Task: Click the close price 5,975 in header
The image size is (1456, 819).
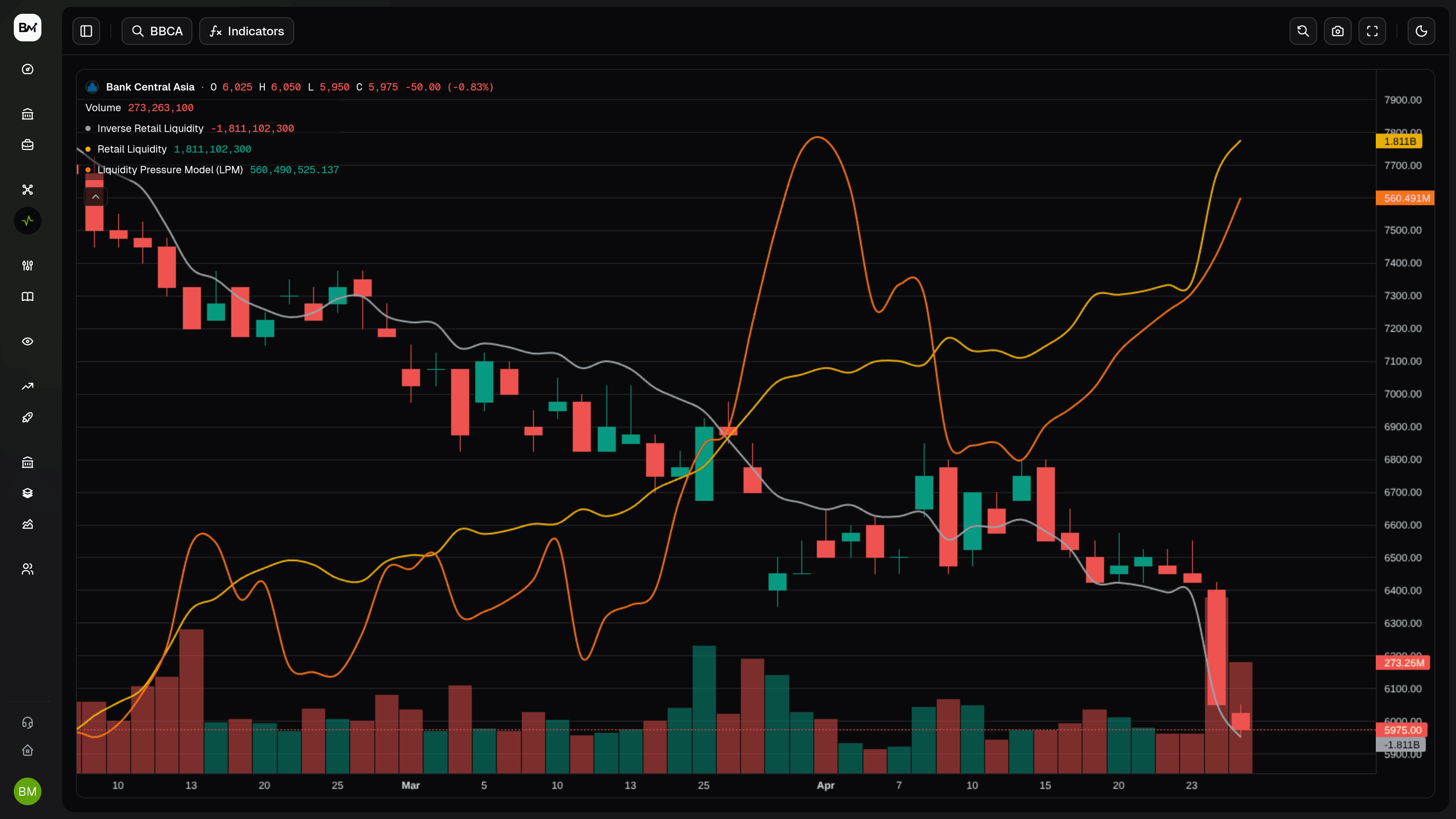Action: (383, 87)
